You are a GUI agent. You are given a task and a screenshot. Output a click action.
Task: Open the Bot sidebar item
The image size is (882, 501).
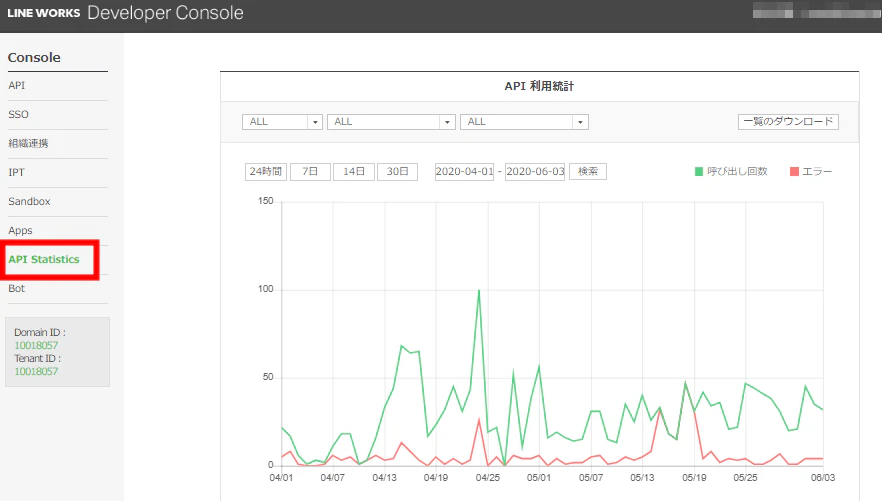(16, 288)
